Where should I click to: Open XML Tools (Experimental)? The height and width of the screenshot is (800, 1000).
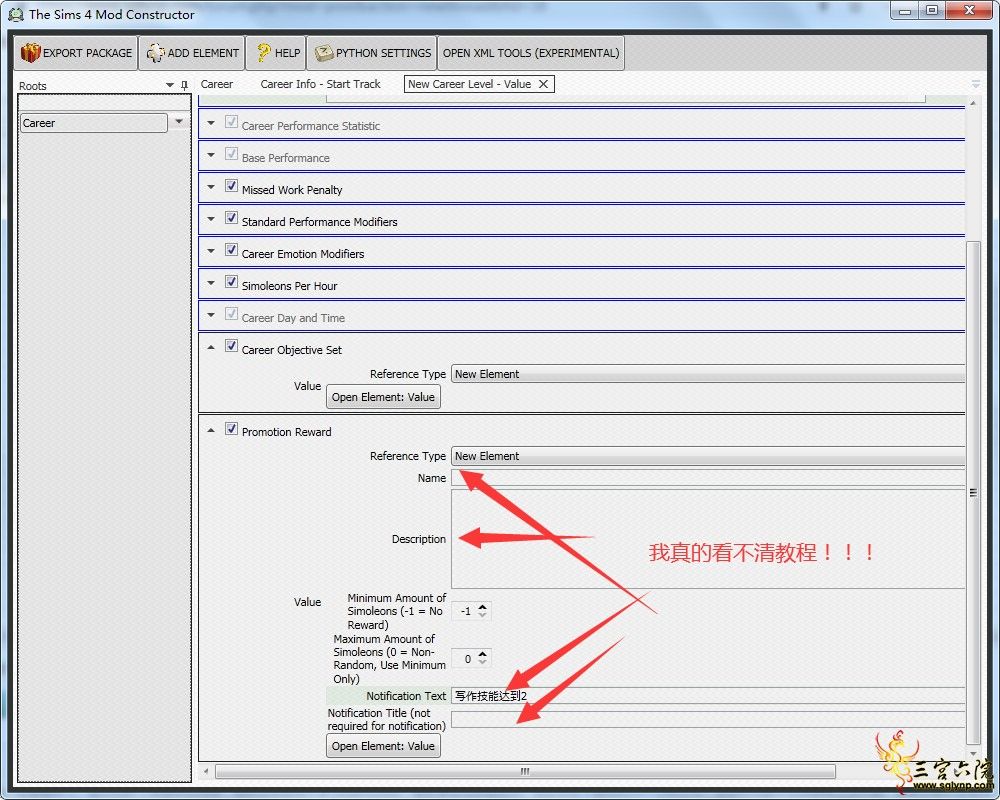pos(531,53)
